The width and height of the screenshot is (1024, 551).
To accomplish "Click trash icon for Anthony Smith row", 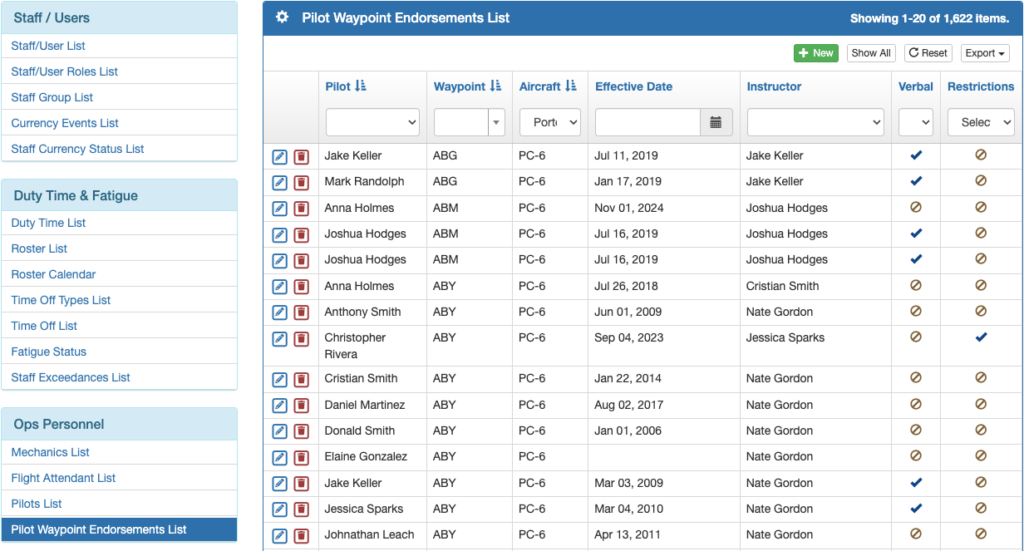I will coord(301,313).
